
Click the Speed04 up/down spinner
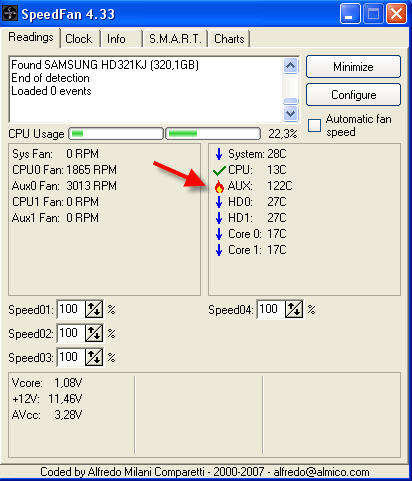click(x=294, y=309)
